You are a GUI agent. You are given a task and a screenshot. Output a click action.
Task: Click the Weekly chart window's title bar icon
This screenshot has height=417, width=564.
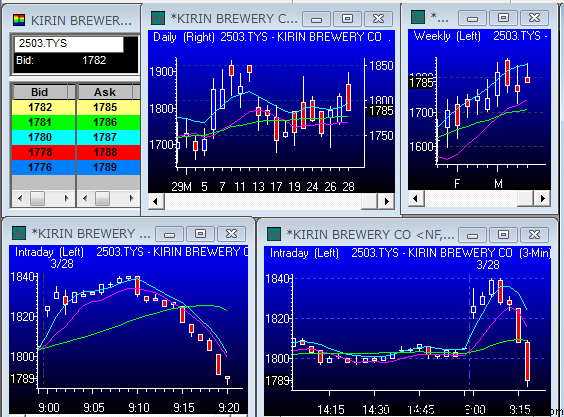pos(418,17)
